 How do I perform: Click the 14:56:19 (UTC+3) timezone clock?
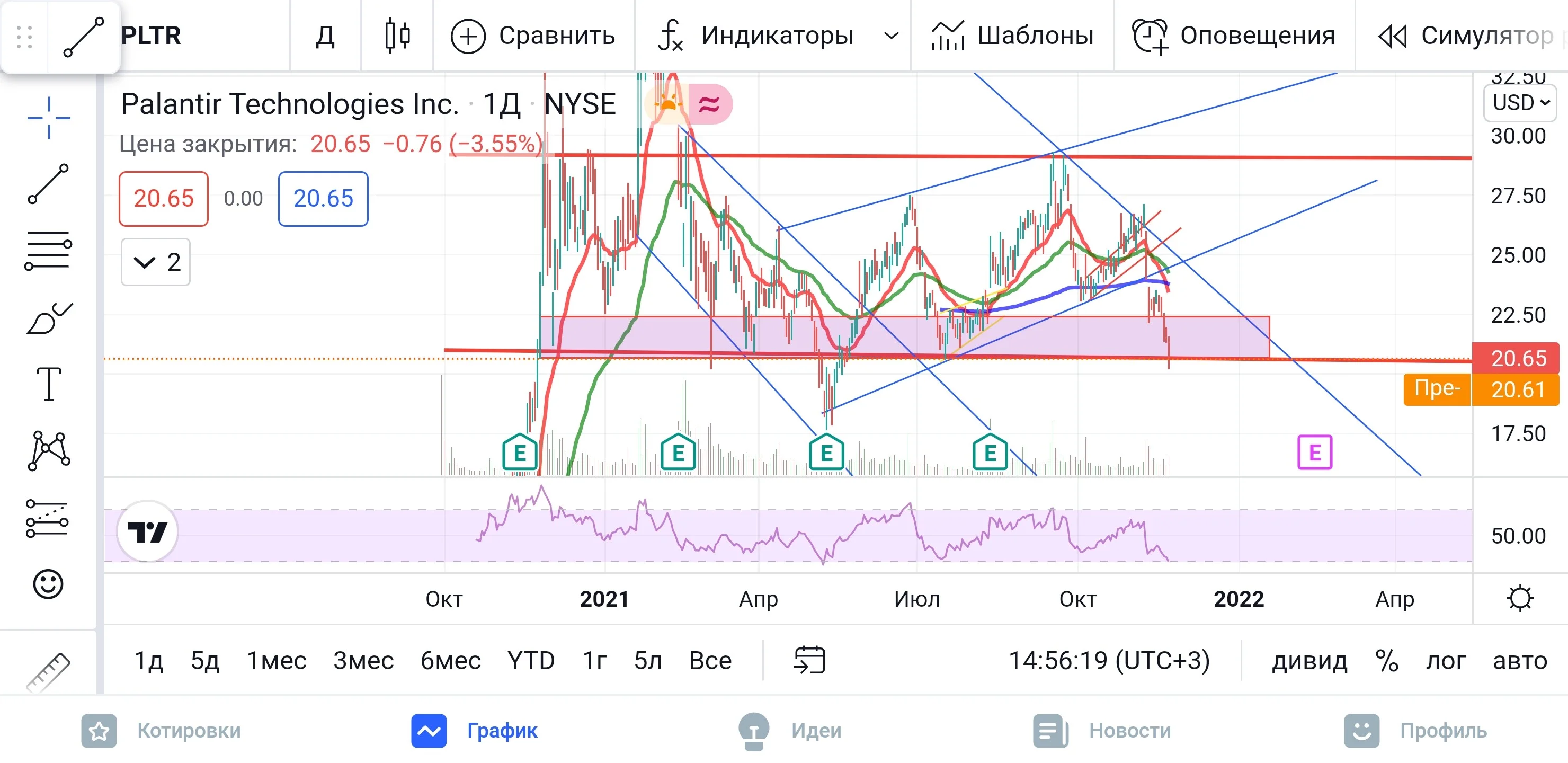point(1109,660)
